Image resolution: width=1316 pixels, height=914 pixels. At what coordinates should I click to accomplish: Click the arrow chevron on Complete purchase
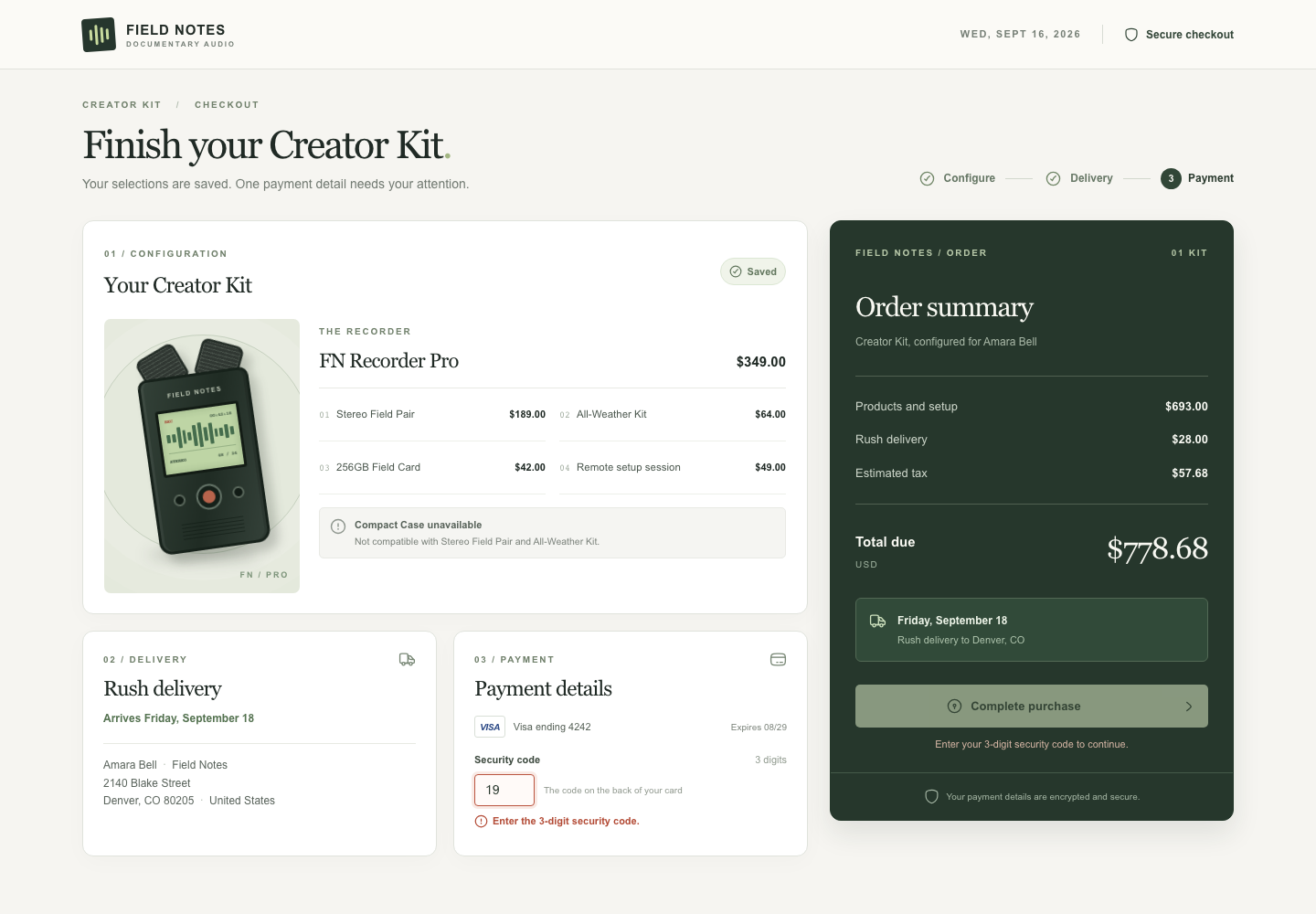[1189, 707]
